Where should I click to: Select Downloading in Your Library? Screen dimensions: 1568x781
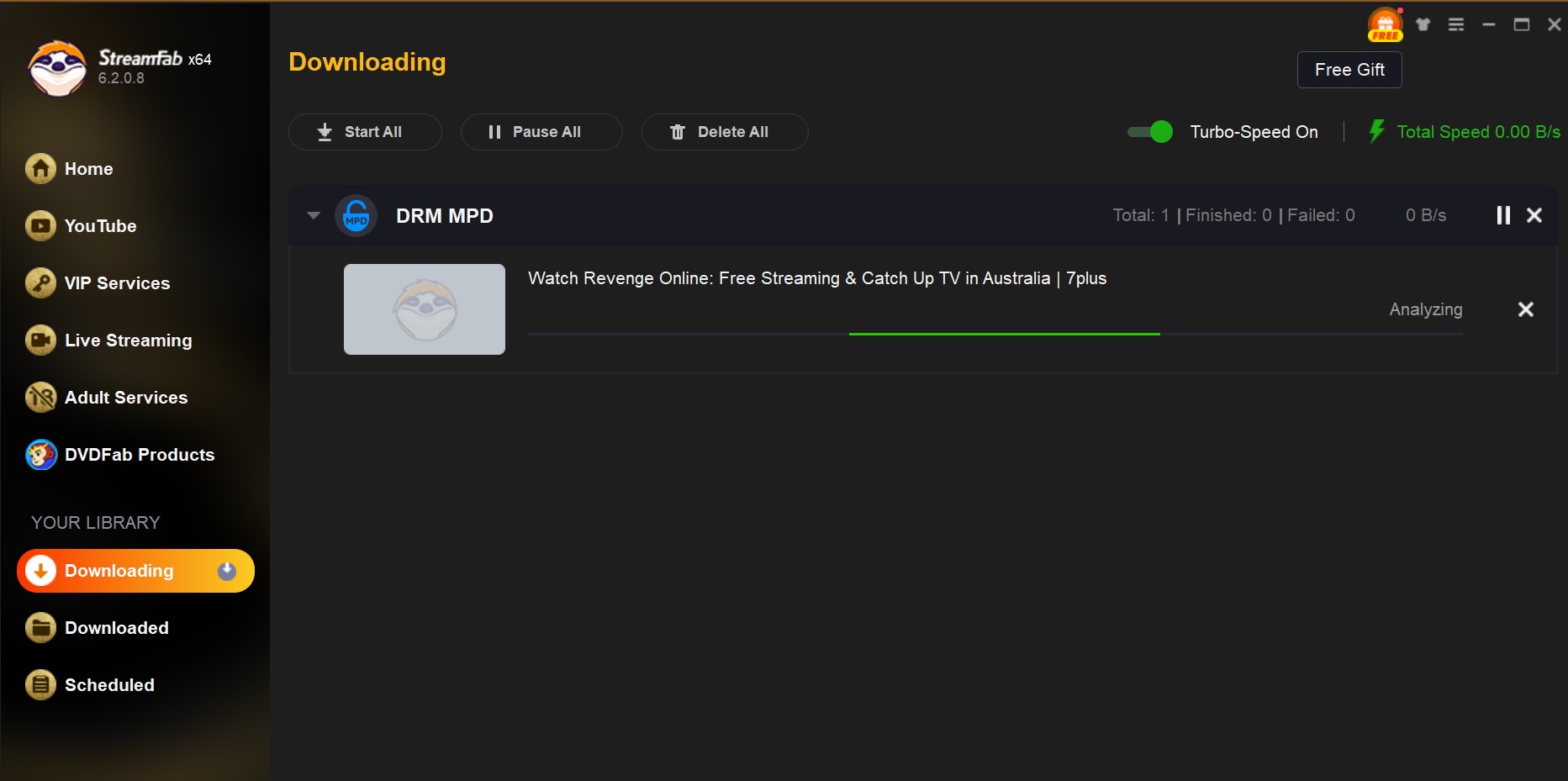point(135,571)
